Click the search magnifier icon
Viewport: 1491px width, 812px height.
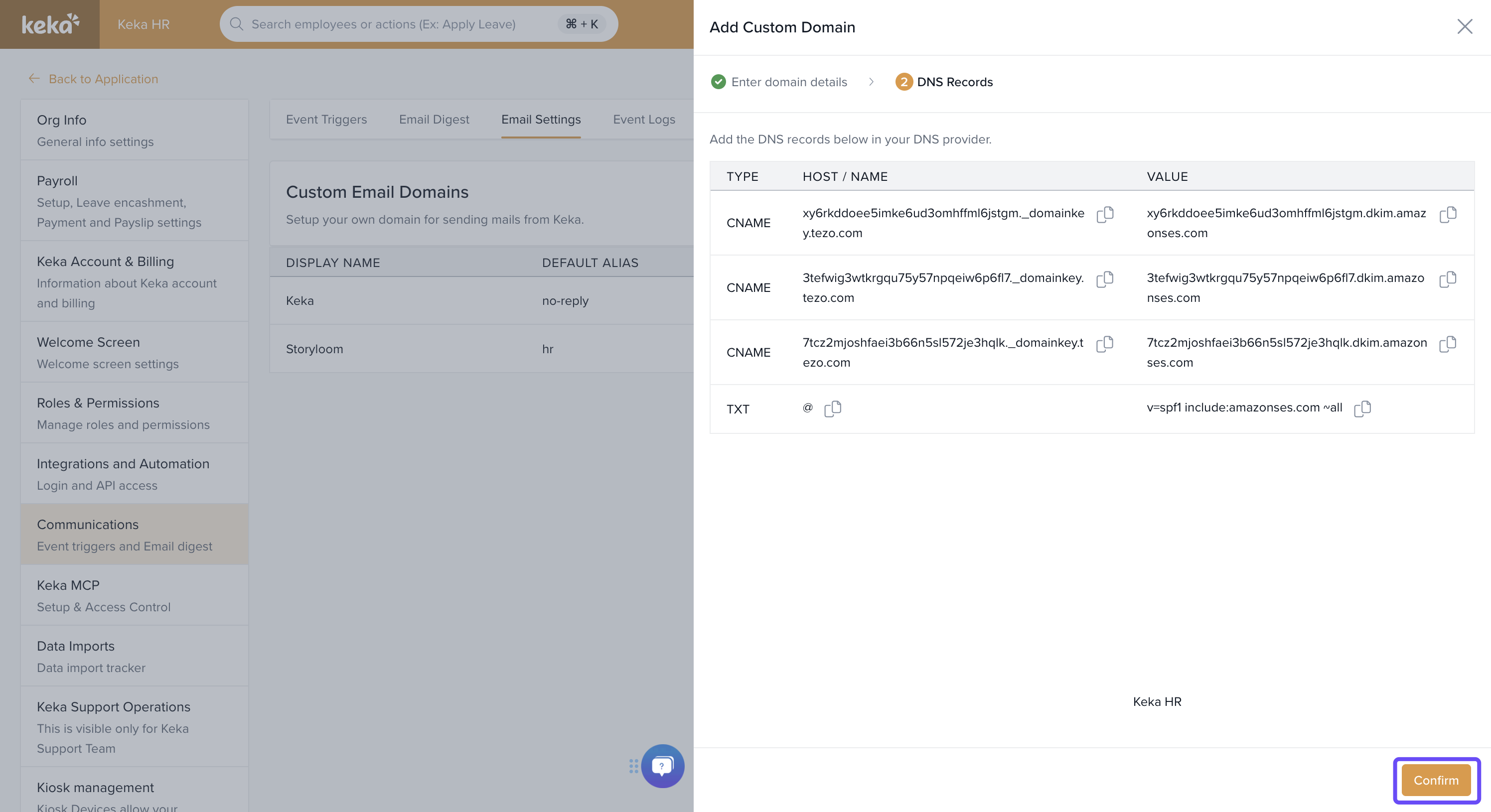(236, 24)
